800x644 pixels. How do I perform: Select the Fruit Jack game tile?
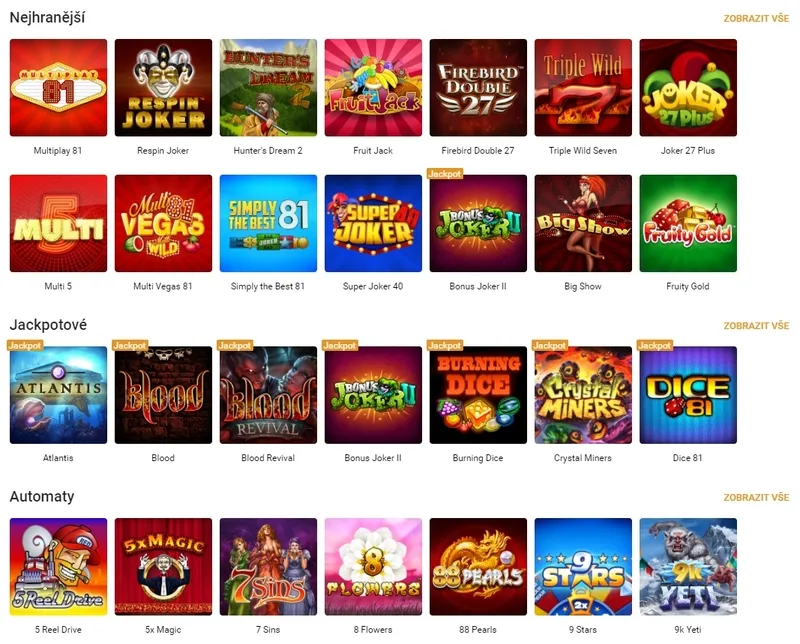[x=373, y=88]
